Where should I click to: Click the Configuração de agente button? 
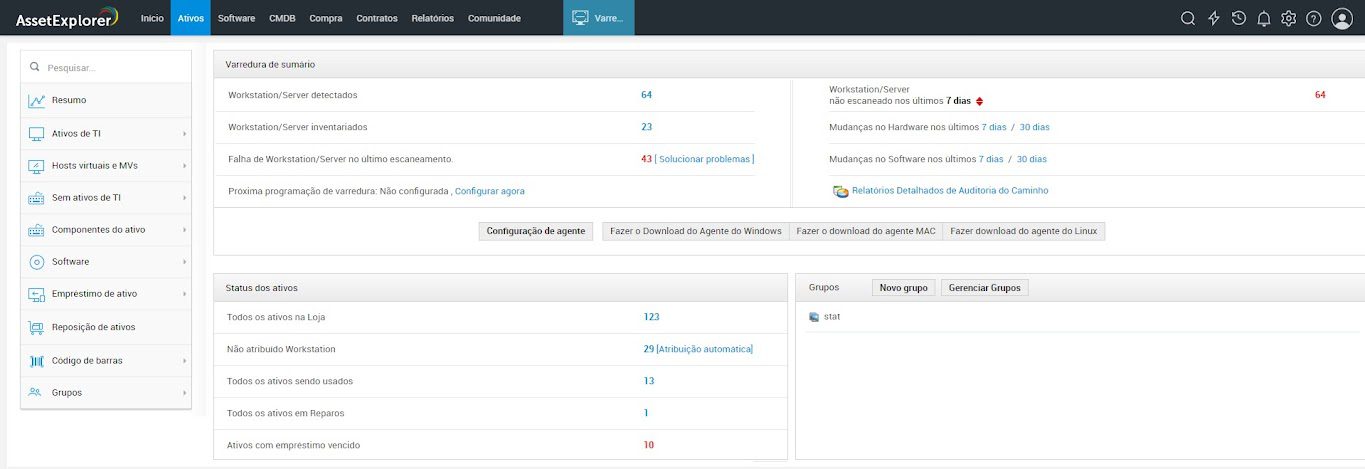coord(535,231)
